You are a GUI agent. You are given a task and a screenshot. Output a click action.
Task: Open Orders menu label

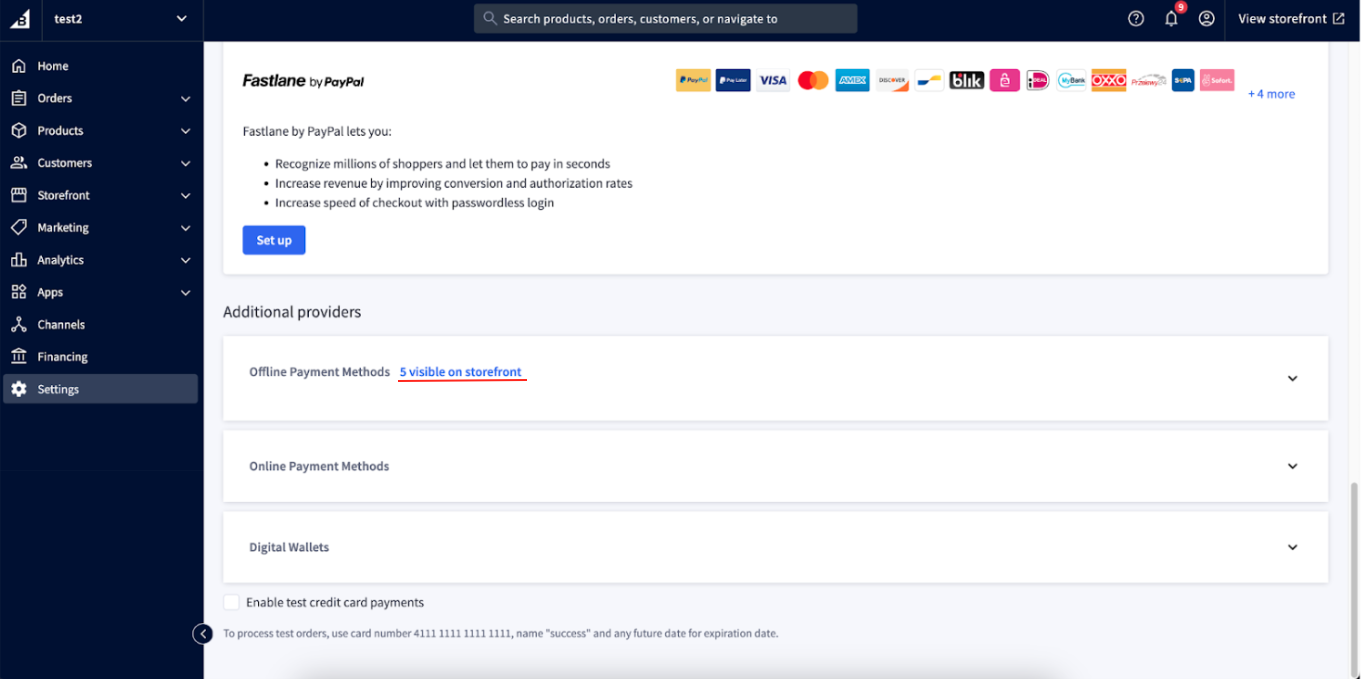pos(55,98)
